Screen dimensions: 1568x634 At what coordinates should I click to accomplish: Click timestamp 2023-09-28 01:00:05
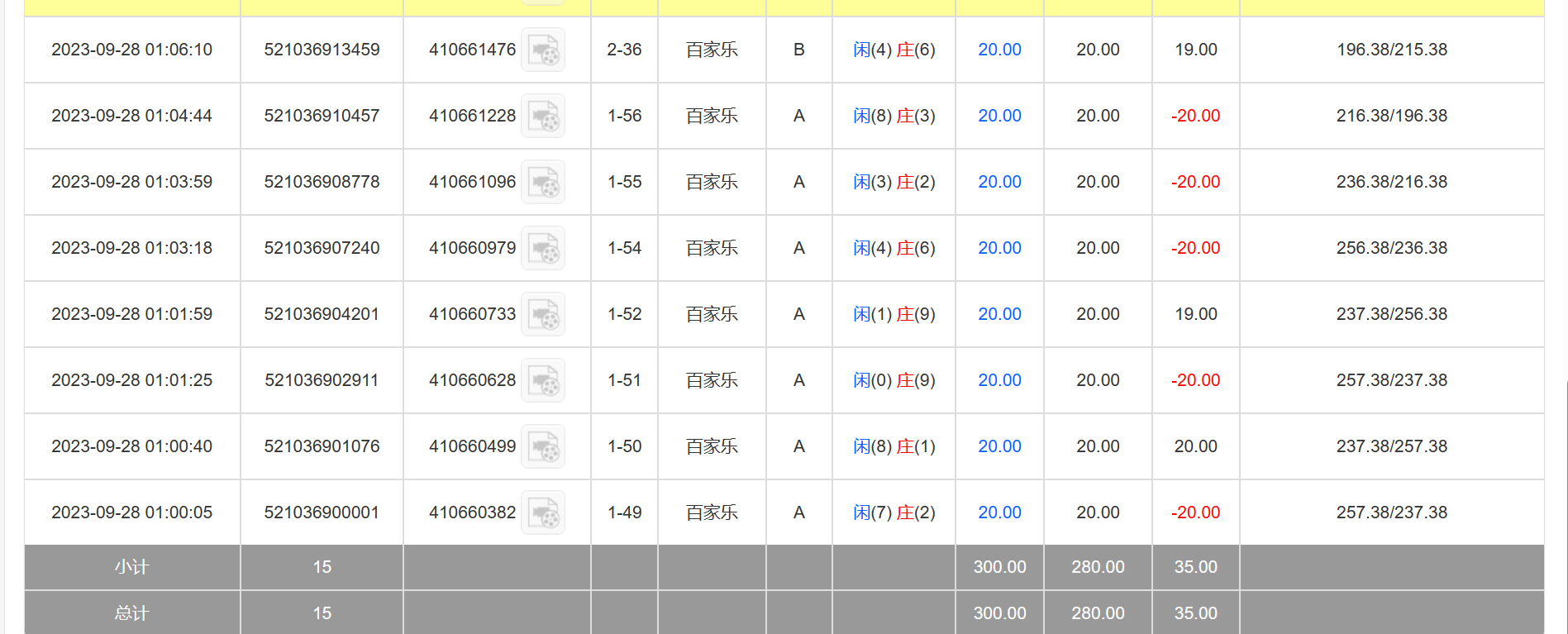pyautogui.click(x=132, y=512)
